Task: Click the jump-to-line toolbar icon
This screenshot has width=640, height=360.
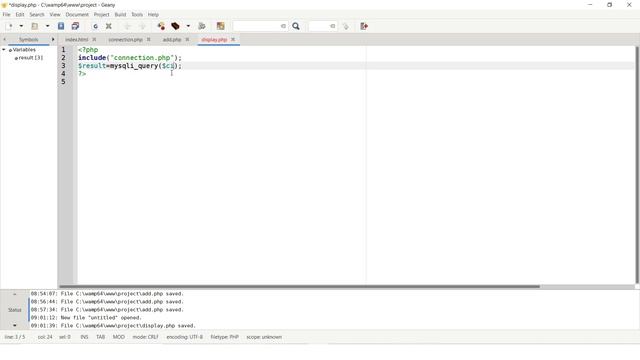Action: point(346,26)
